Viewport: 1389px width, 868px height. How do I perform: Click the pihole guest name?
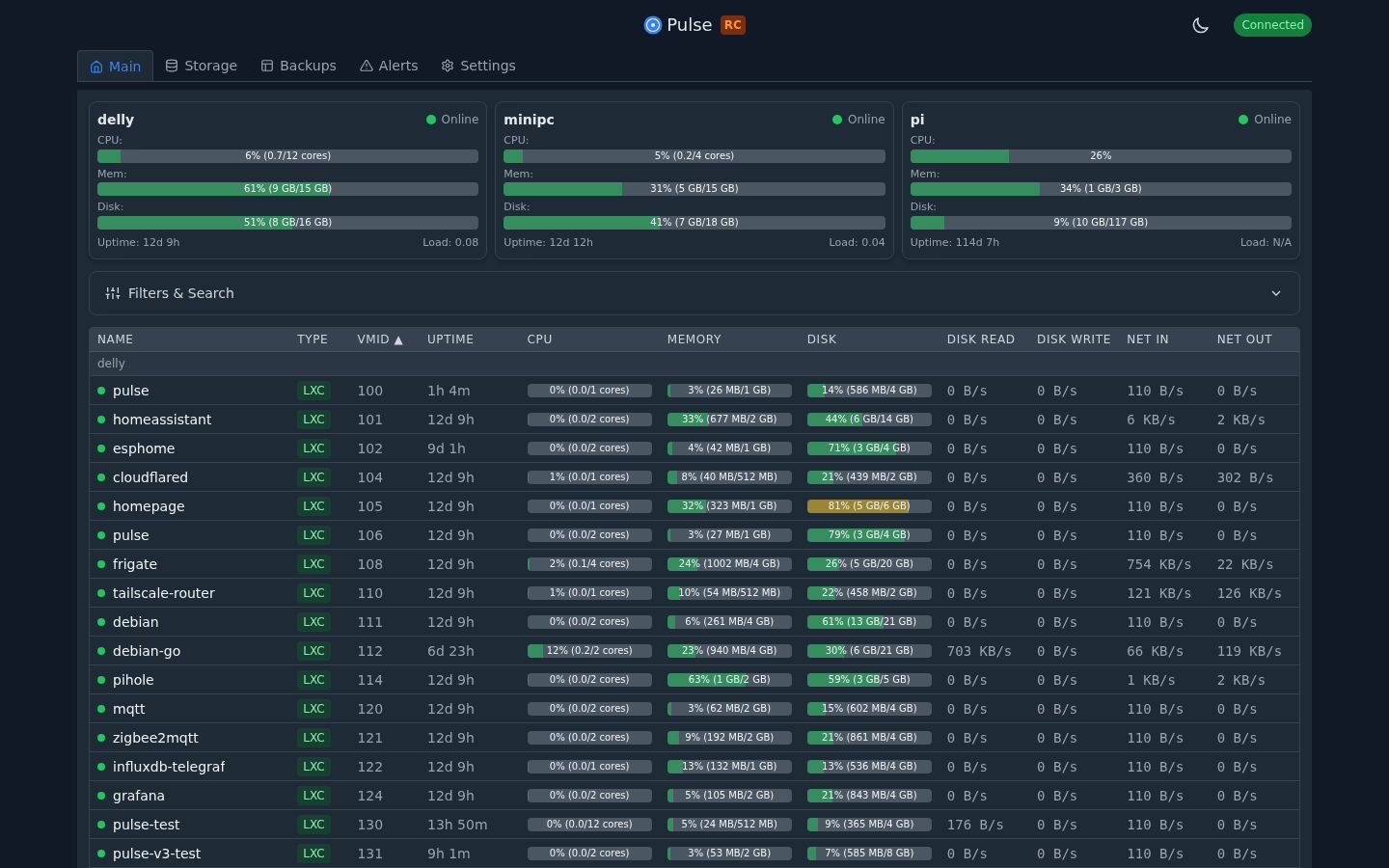[133, 680]
